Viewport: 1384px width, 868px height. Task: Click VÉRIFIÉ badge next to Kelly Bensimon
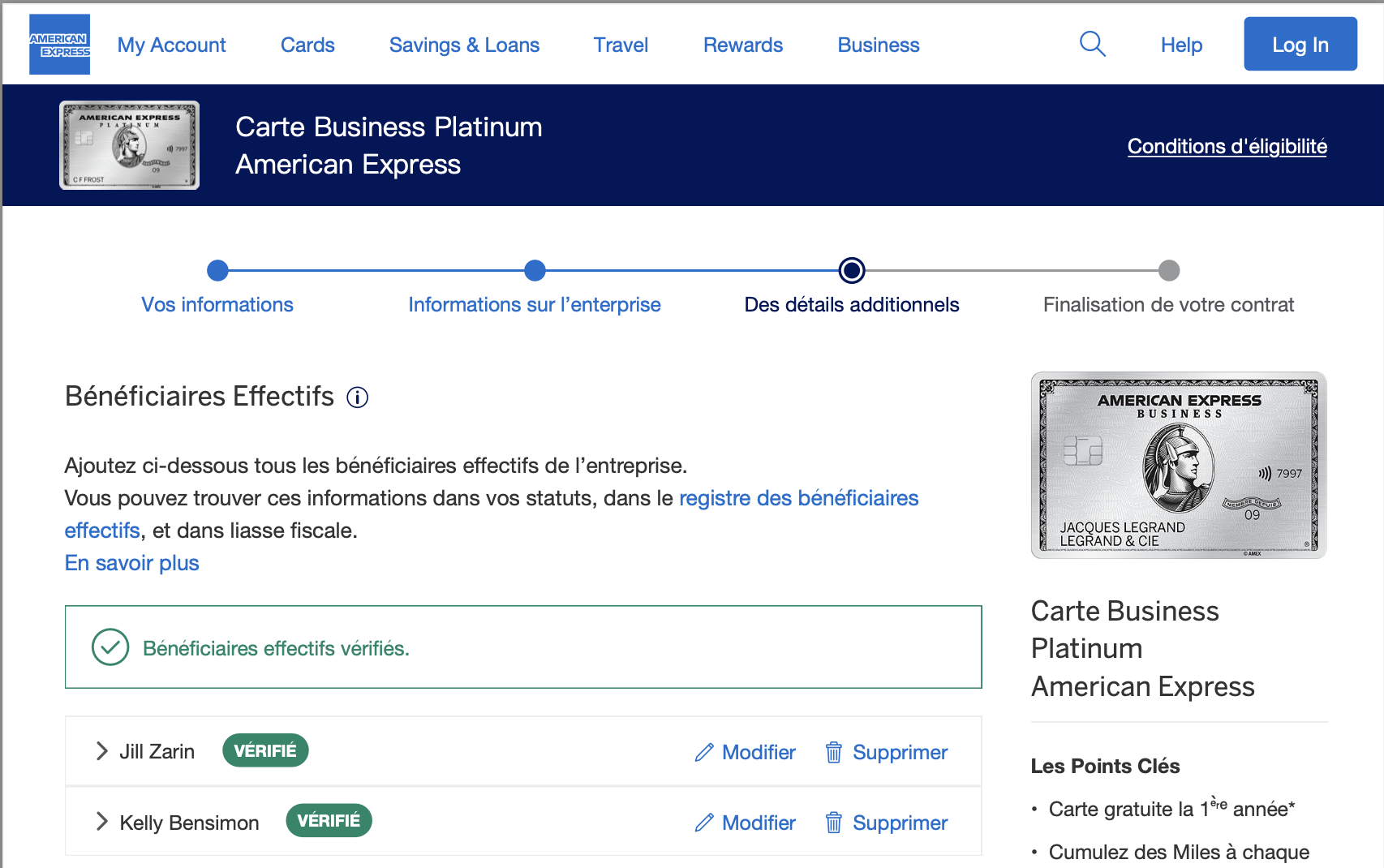click(329, 820)
